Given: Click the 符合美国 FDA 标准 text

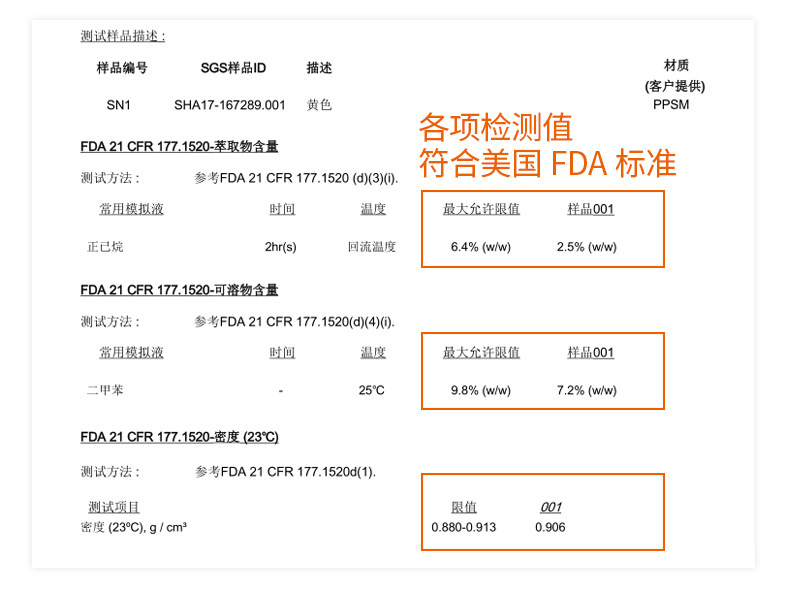Looking at the screenshot, I should [547, 163].
